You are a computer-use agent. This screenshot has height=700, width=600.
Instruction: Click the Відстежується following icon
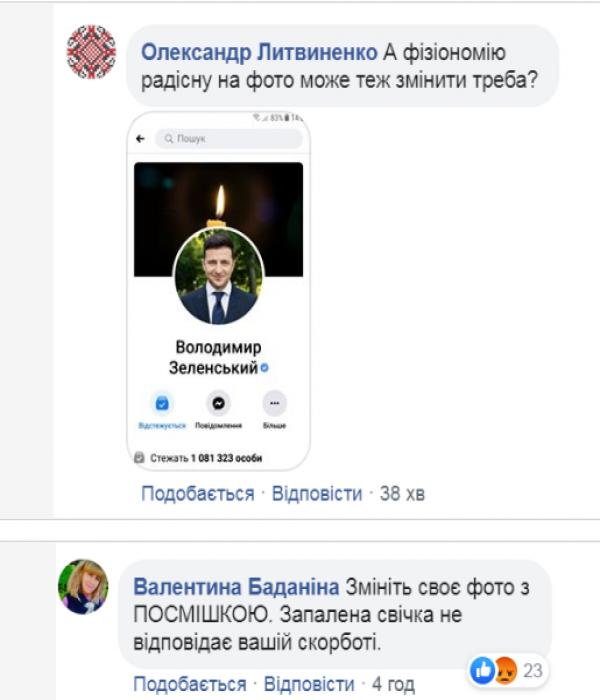163,403
